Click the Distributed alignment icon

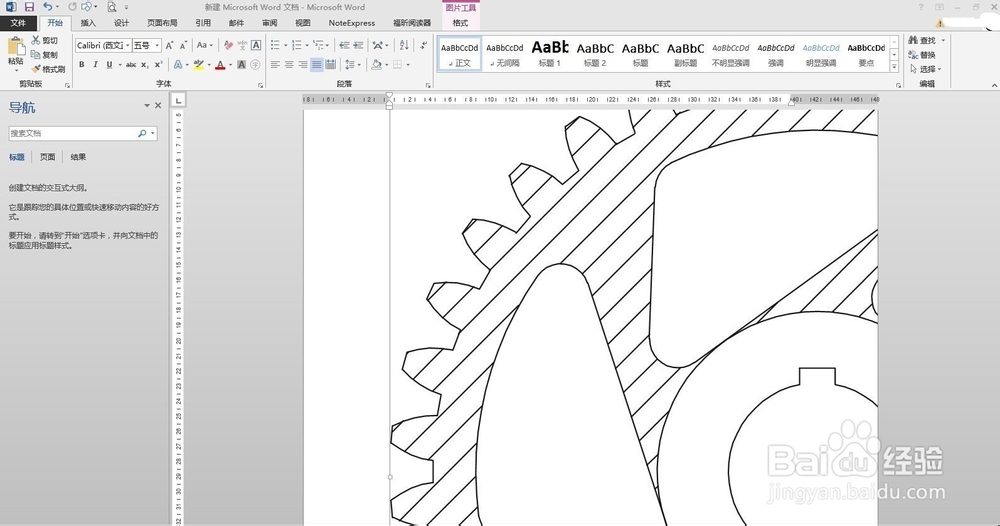coord(330,64)
